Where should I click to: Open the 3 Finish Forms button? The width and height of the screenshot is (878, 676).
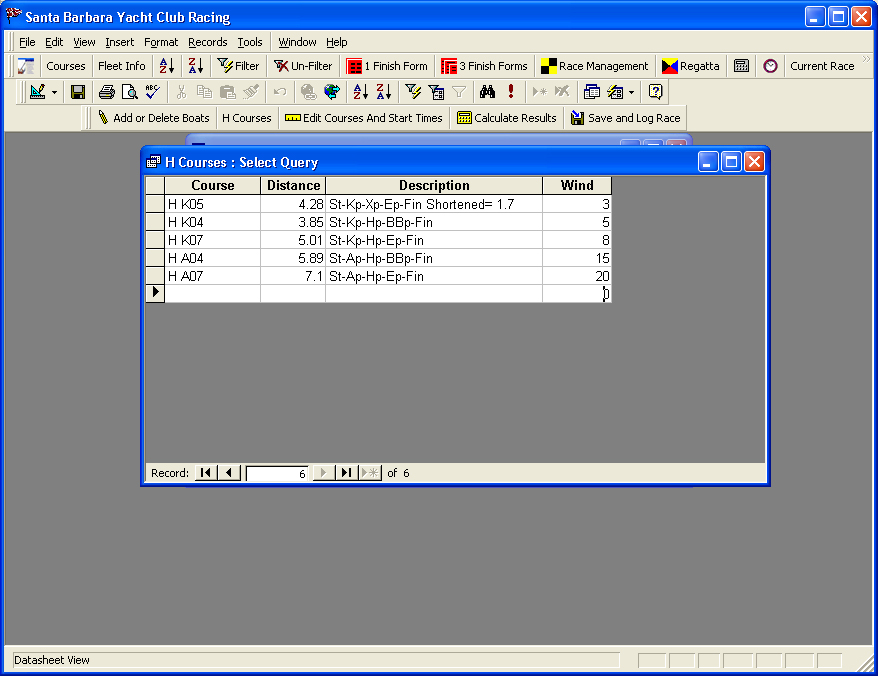[484, 66]
